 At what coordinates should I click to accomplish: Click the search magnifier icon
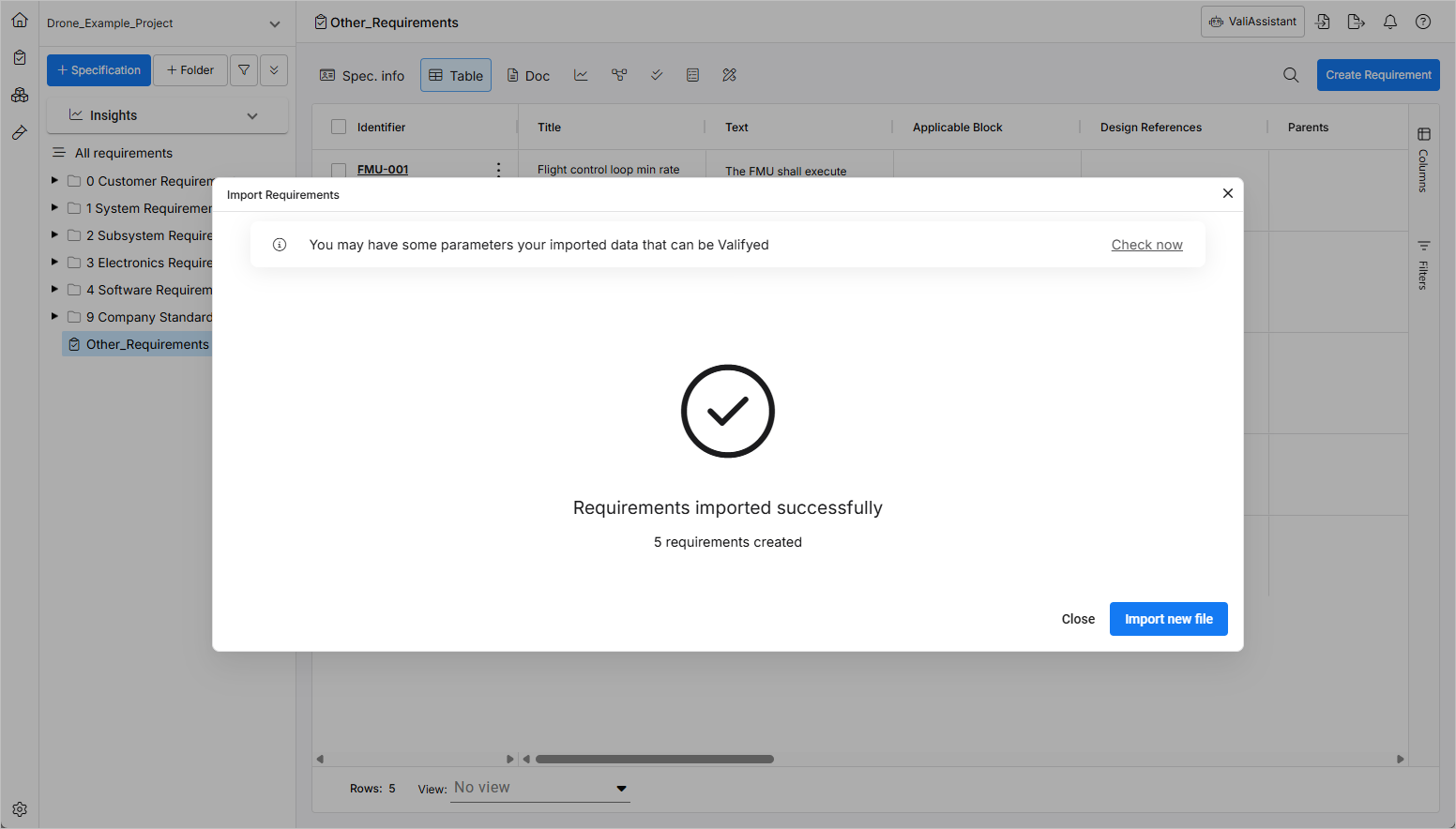(1291, 75)
